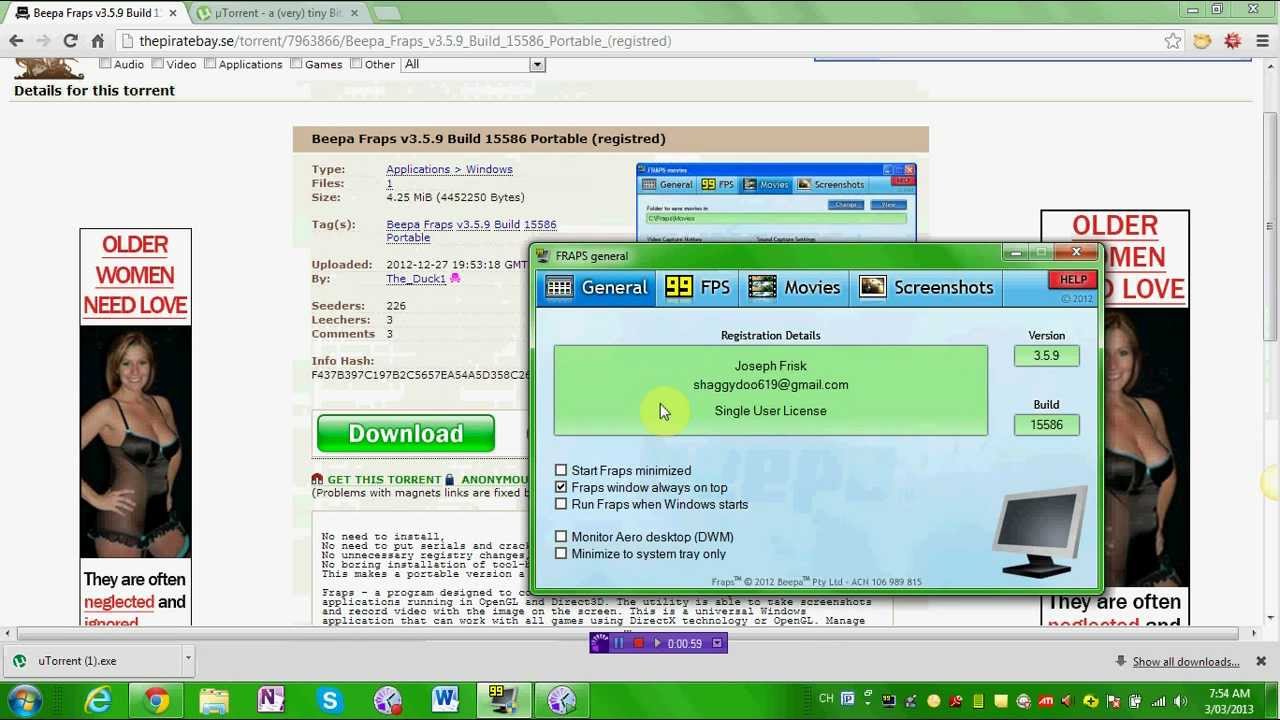Image resolution: width=1280 pixels, height=720 pixels.
Task: Open Google Chrome from taskbar
Action: tap(157, 700)
